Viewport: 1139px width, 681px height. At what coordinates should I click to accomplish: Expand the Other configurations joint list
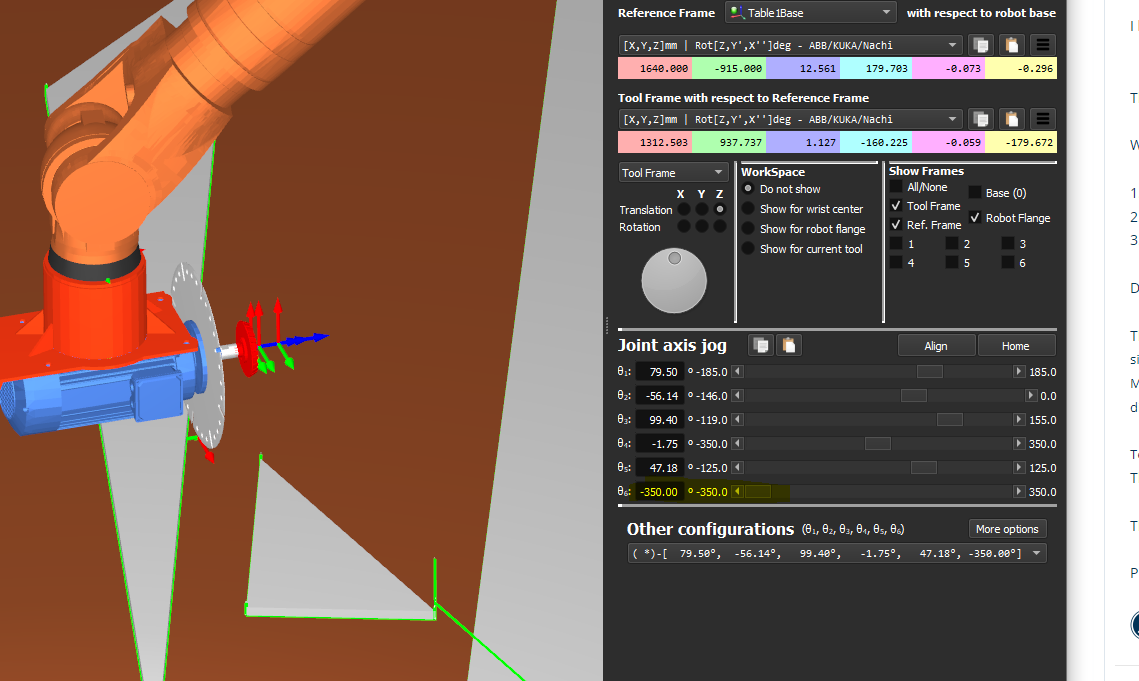(x=1036, y=553)
